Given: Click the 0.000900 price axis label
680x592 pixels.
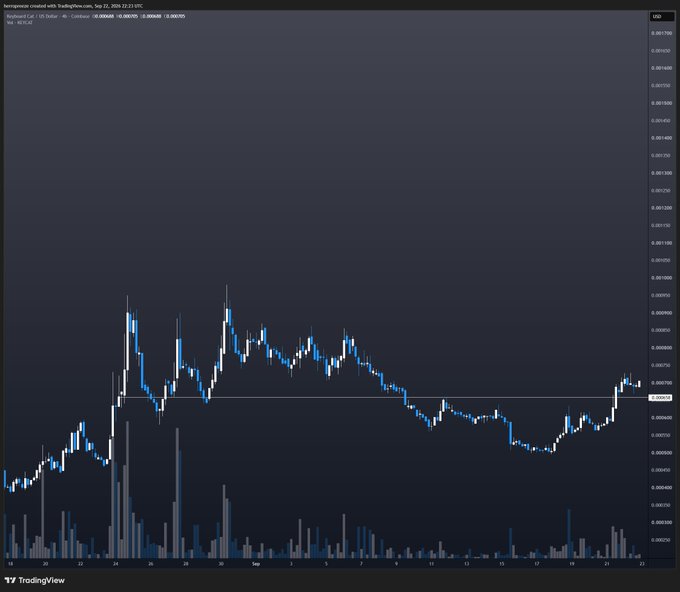Looking at the screenshot, I should tap(661, 313).
